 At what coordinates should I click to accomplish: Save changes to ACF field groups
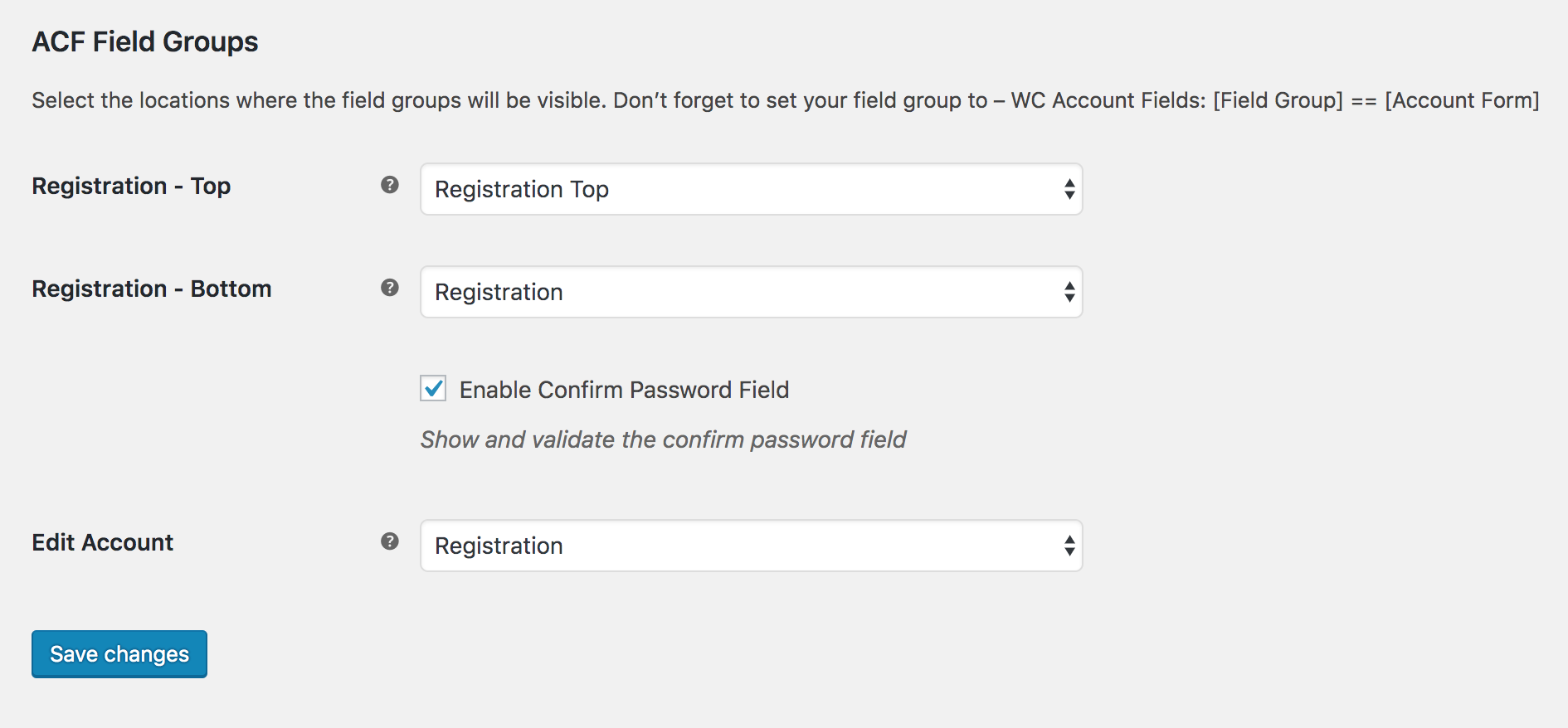click(x=119, y=654)
